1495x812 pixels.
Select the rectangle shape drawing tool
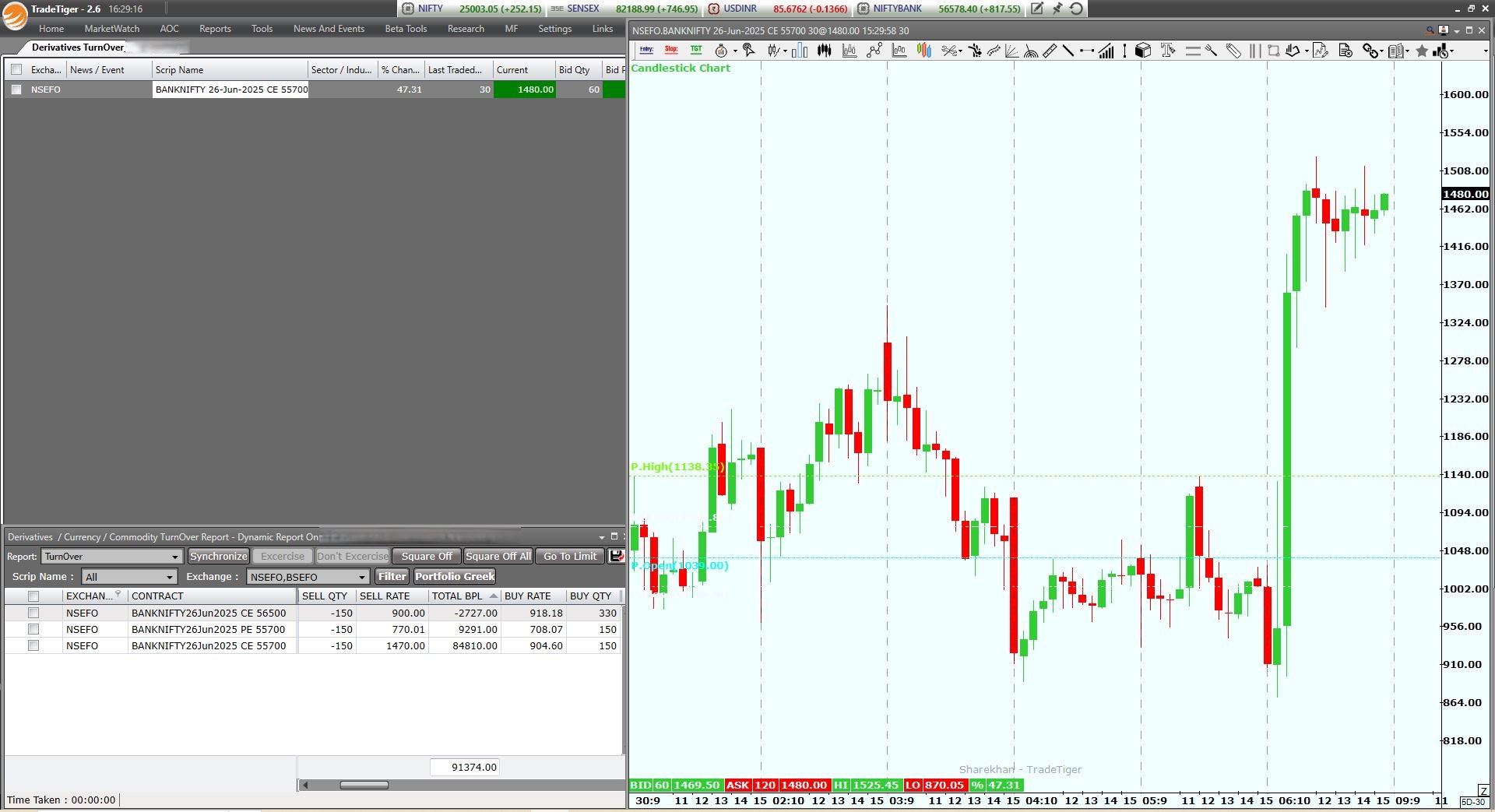(x=1274, y=51)
